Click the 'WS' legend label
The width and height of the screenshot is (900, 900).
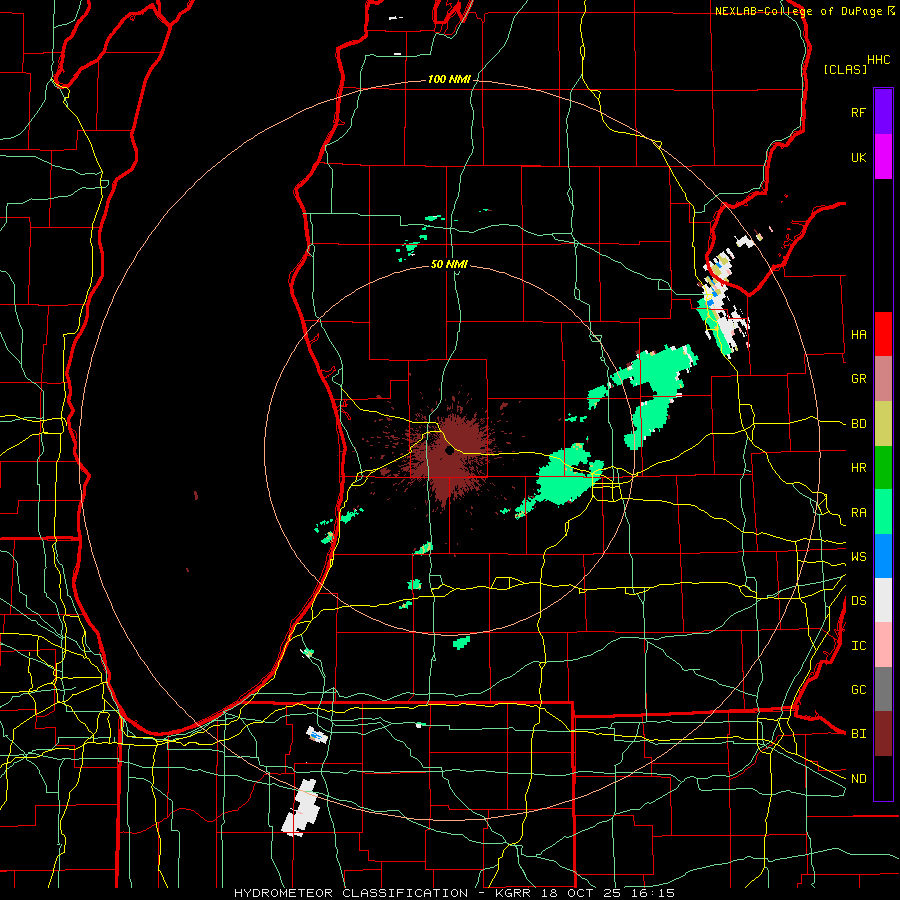858,557
